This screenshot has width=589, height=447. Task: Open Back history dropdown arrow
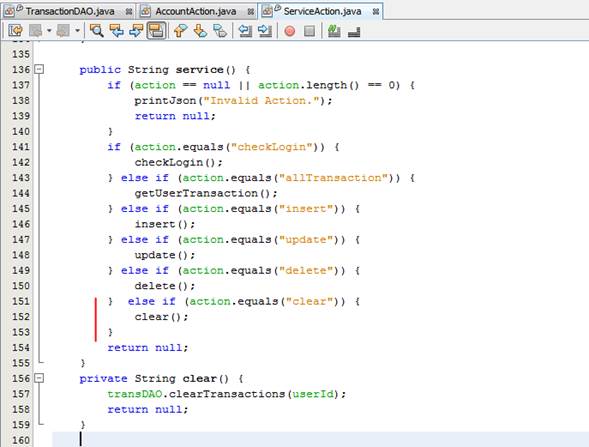click(x=49, y=31)
